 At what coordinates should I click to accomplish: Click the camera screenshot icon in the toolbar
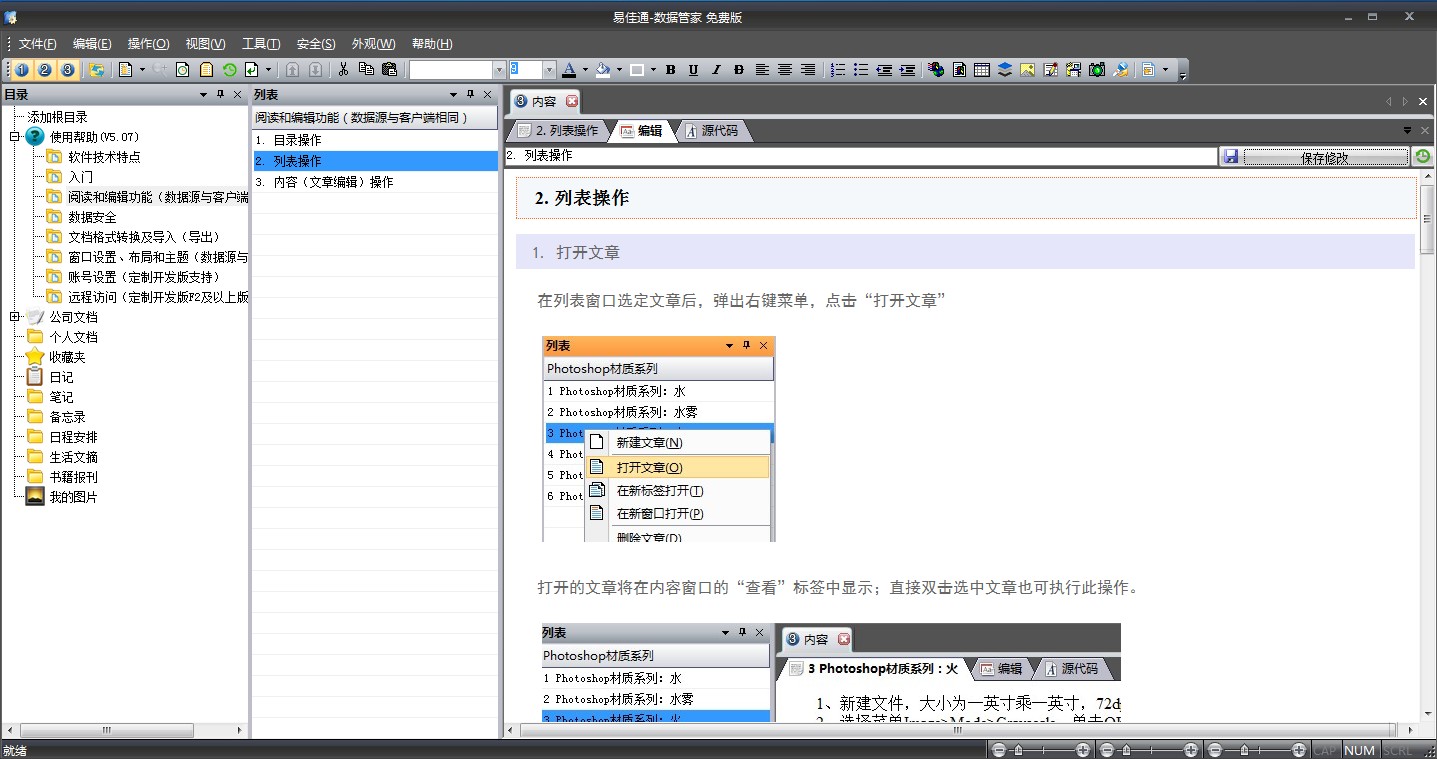(1097, 70)
